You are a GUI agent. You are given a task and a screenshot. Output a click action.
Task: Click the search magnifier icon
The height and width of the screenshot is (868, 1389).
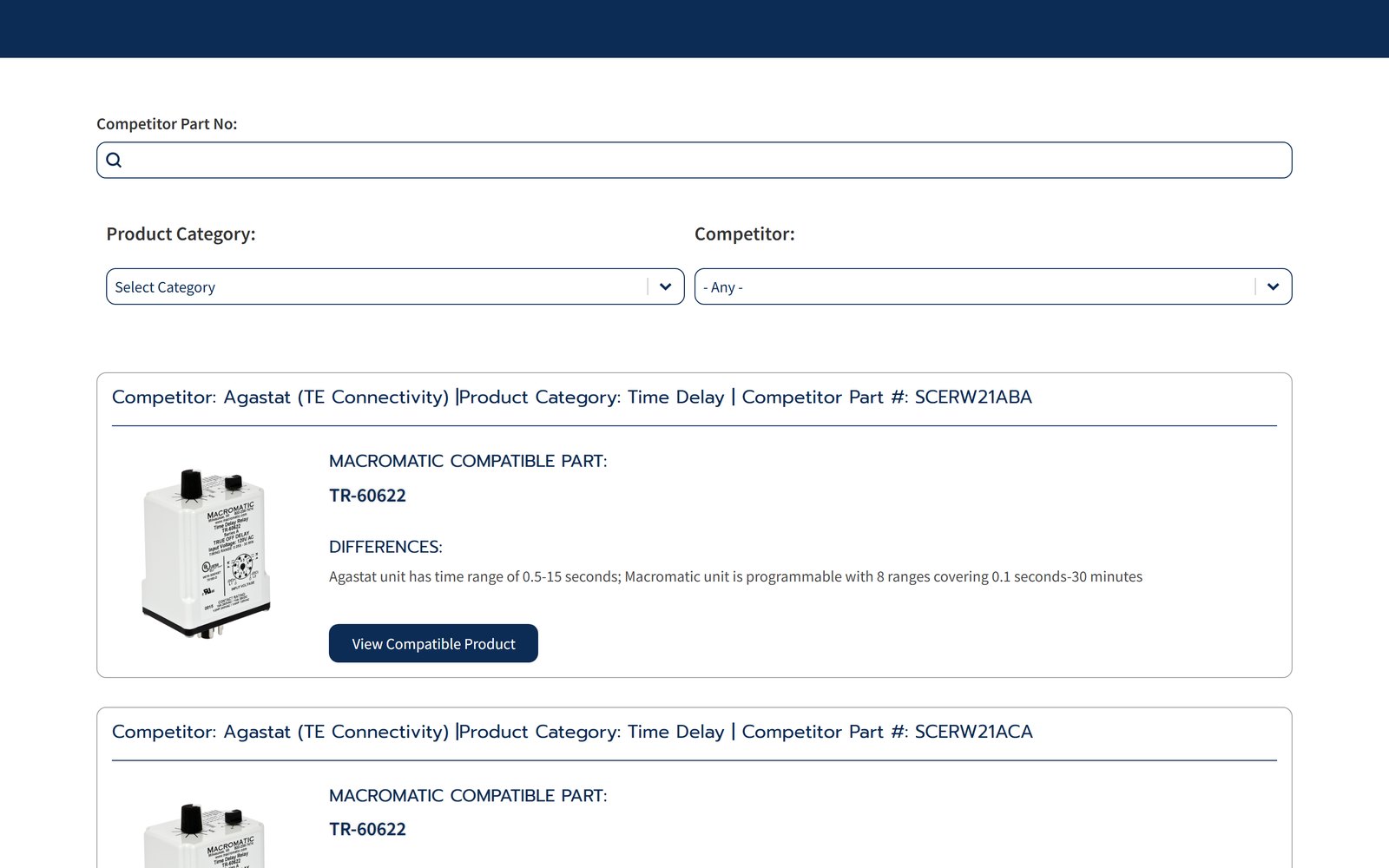pos(114,160)
